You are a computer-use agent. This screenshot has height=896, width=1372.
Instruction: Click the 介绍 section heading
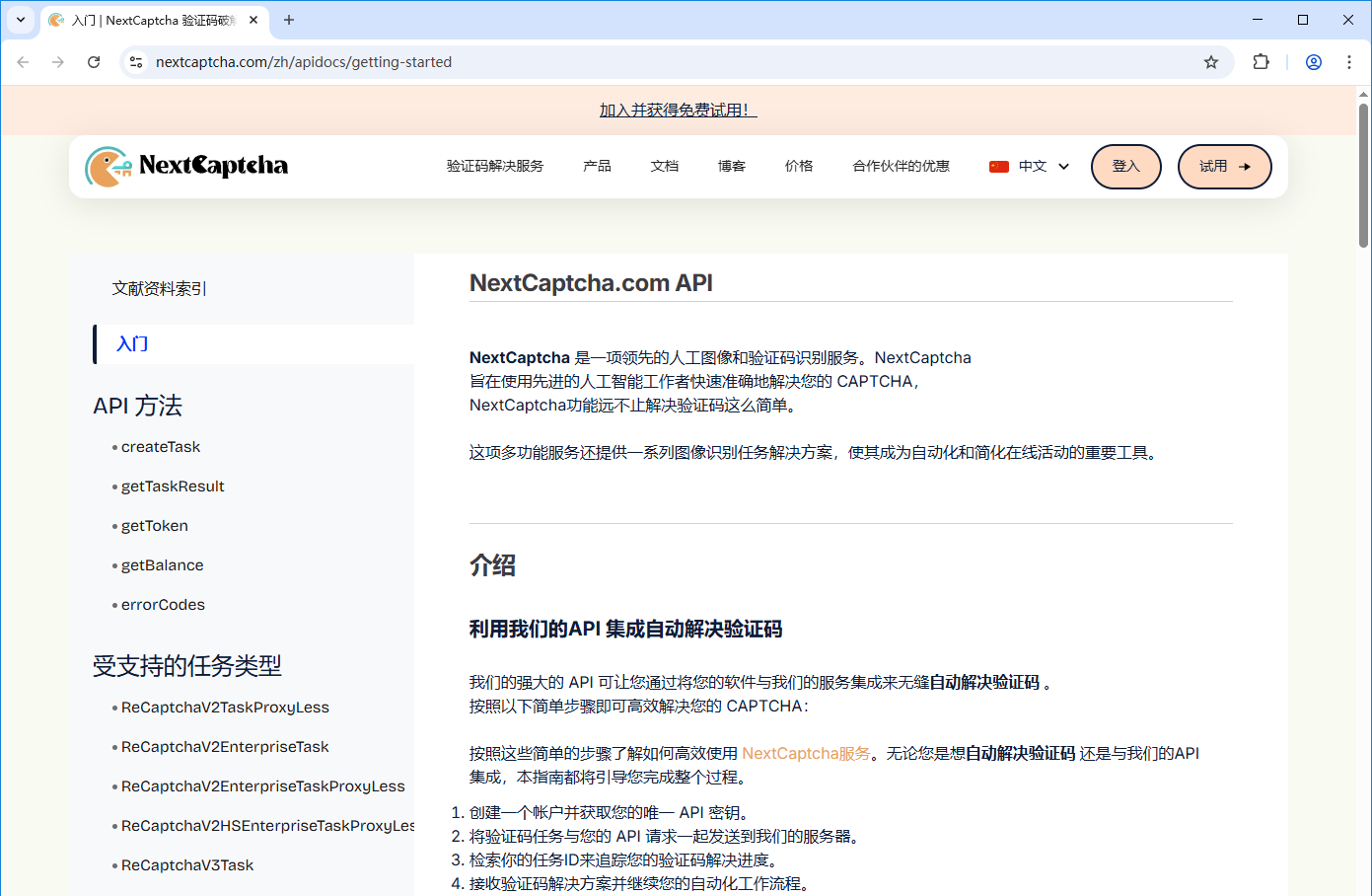(492, 565)
